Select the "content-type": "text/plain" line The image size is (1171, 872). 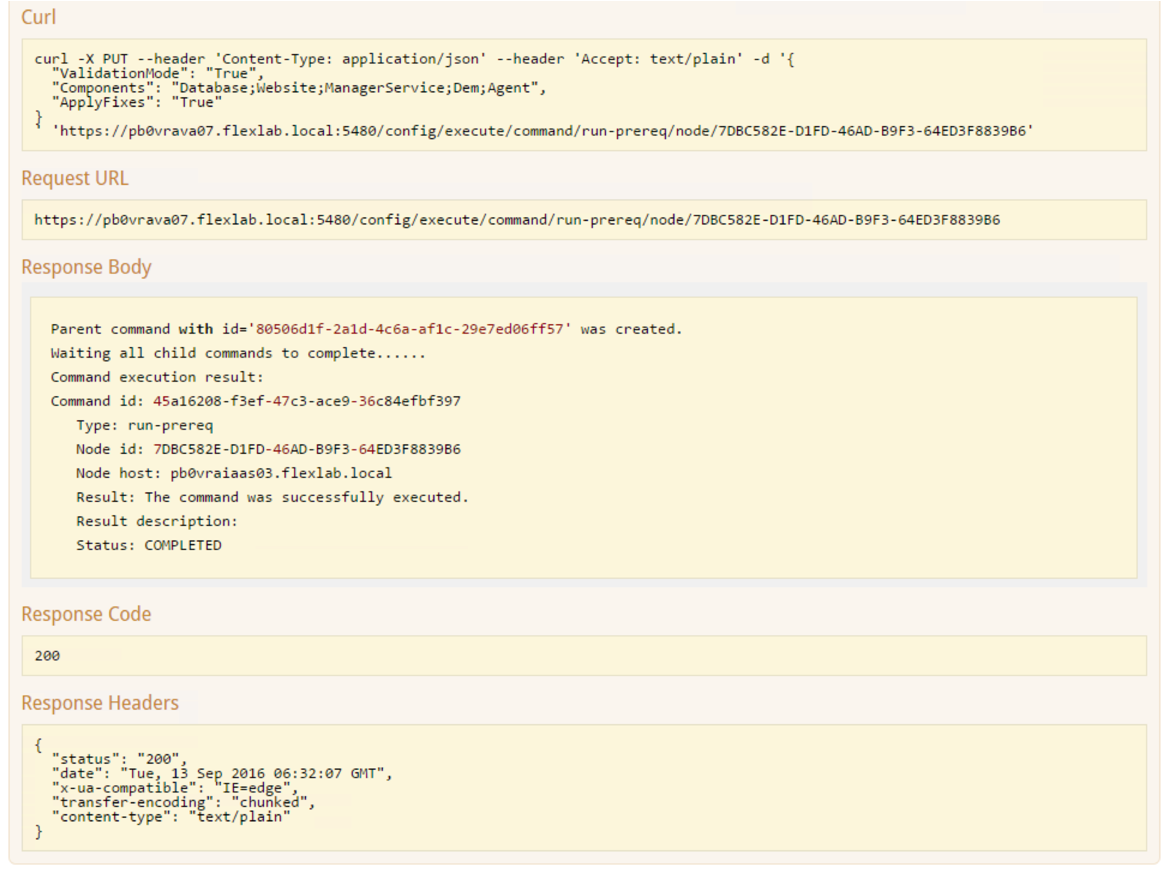170,817
